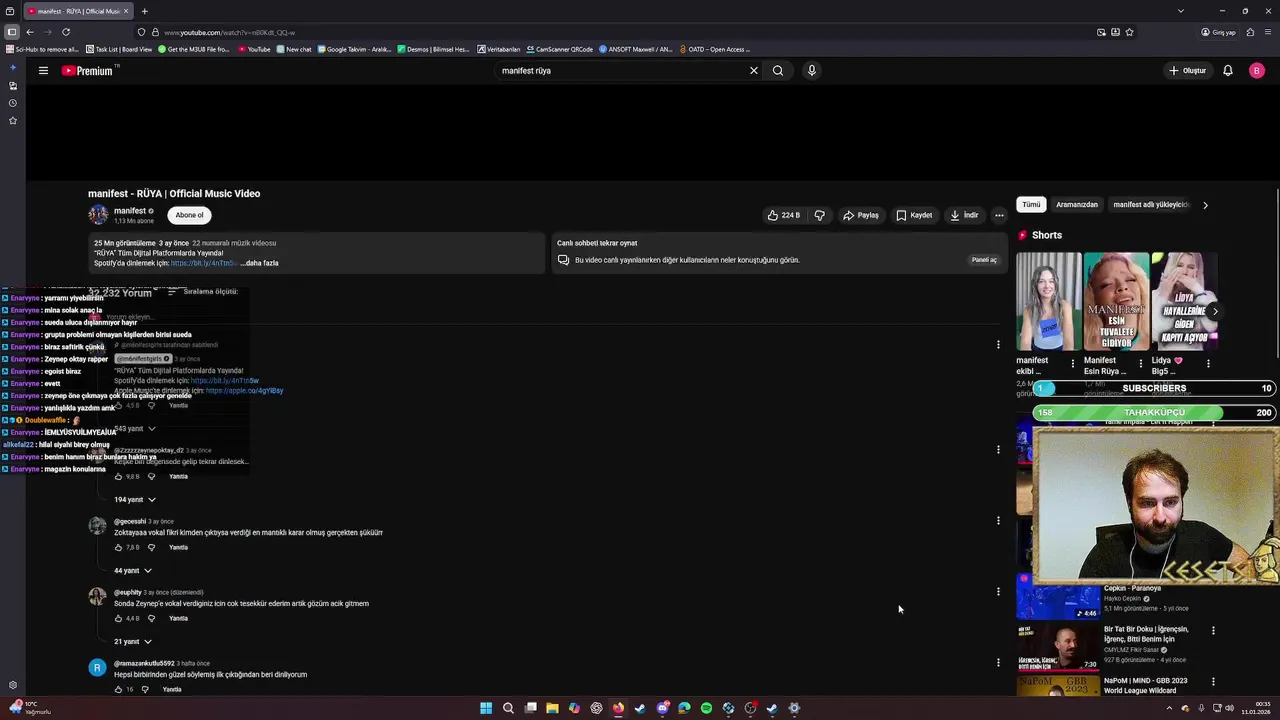Image resolution: width=1280 pixels, height=720 pixels.
Task: Show hidden system tray icons
Action: 1169,708
